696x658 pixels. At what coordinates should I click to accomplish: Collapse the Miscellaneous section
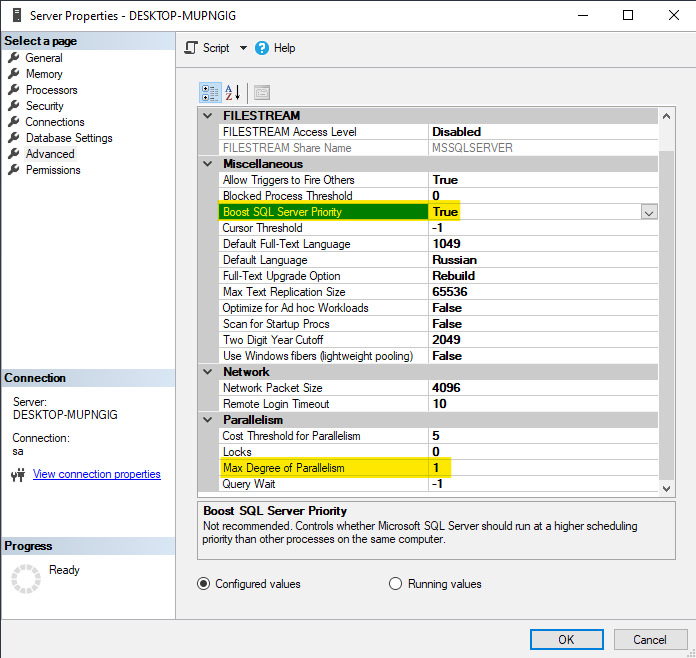pyautogui.click(x=207, y=164)
